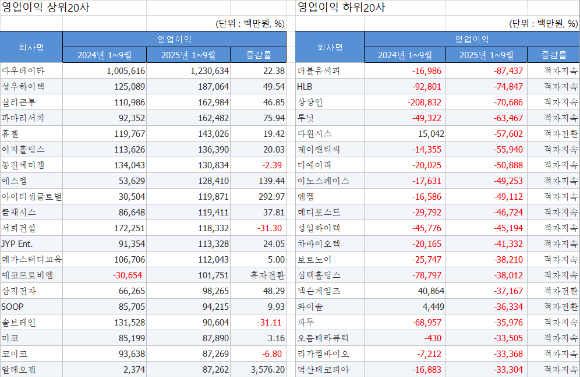Screen dimensions: 580x377
Task: Select the -87,437 cell
Action: click(x=487, y=71)
